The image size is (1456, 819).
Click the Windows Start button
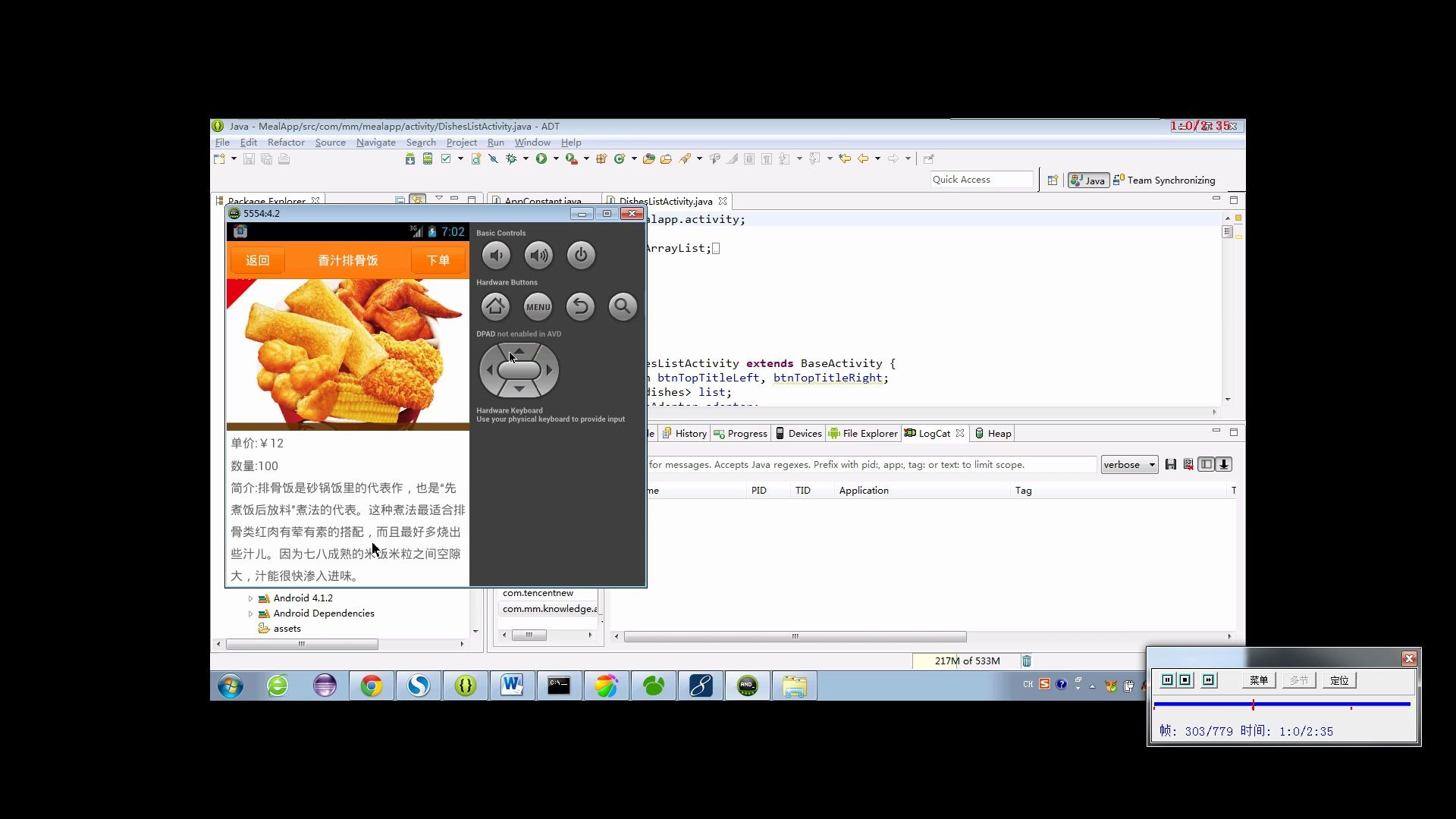(231, 686)
